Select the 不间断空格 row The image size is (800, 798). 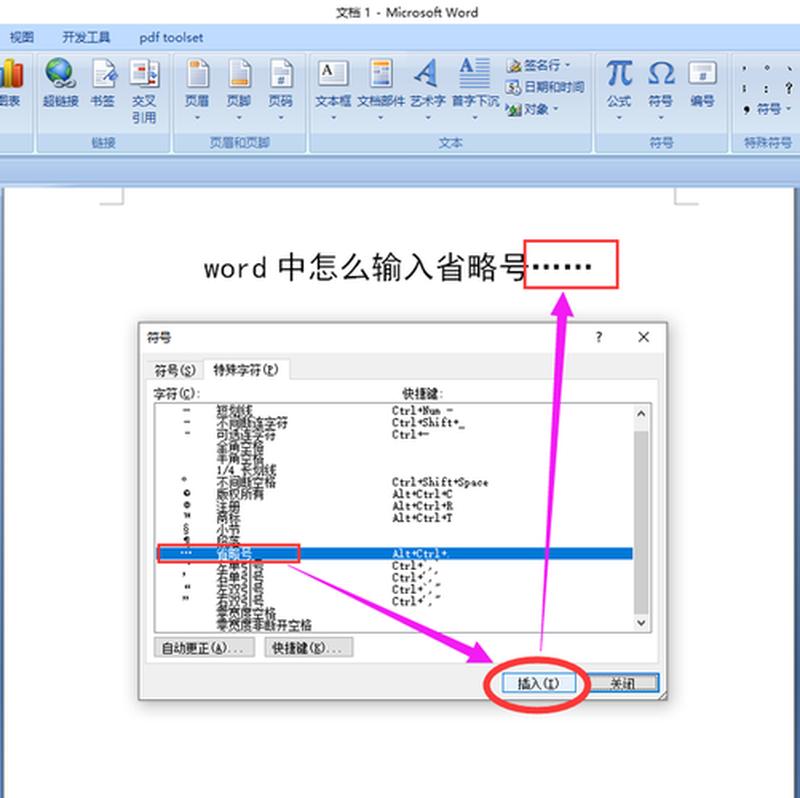click(394, 482)
